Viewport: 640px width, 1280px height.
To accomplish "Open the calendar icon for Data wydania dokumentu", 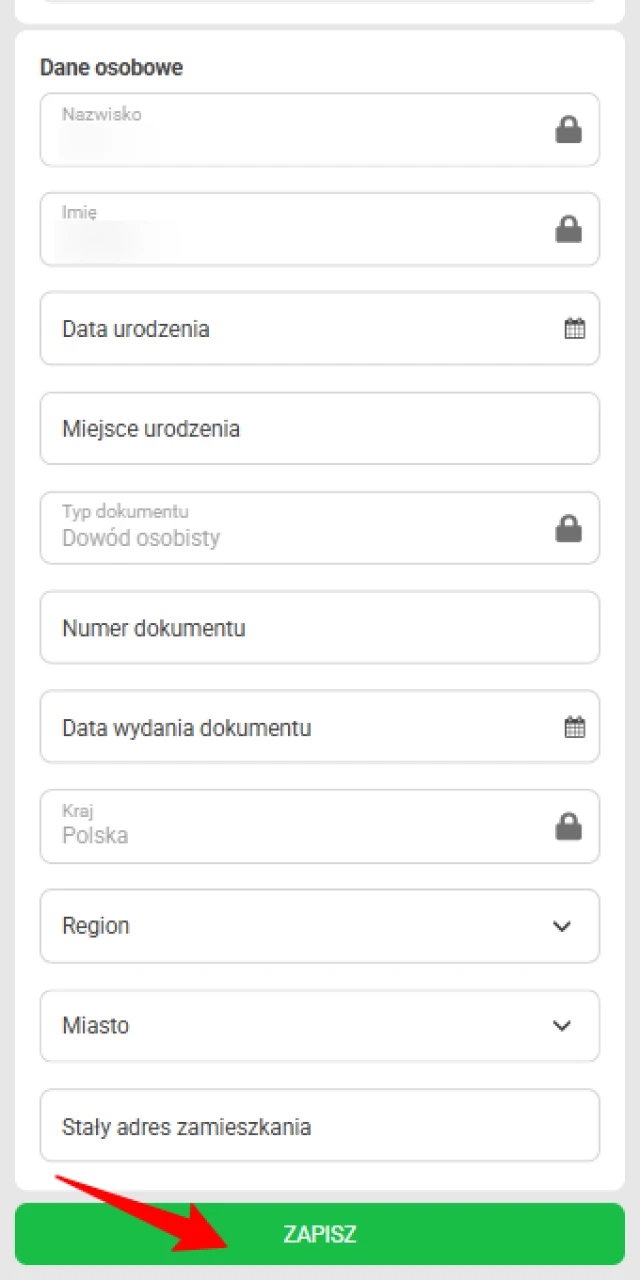I will coord(574,727).
